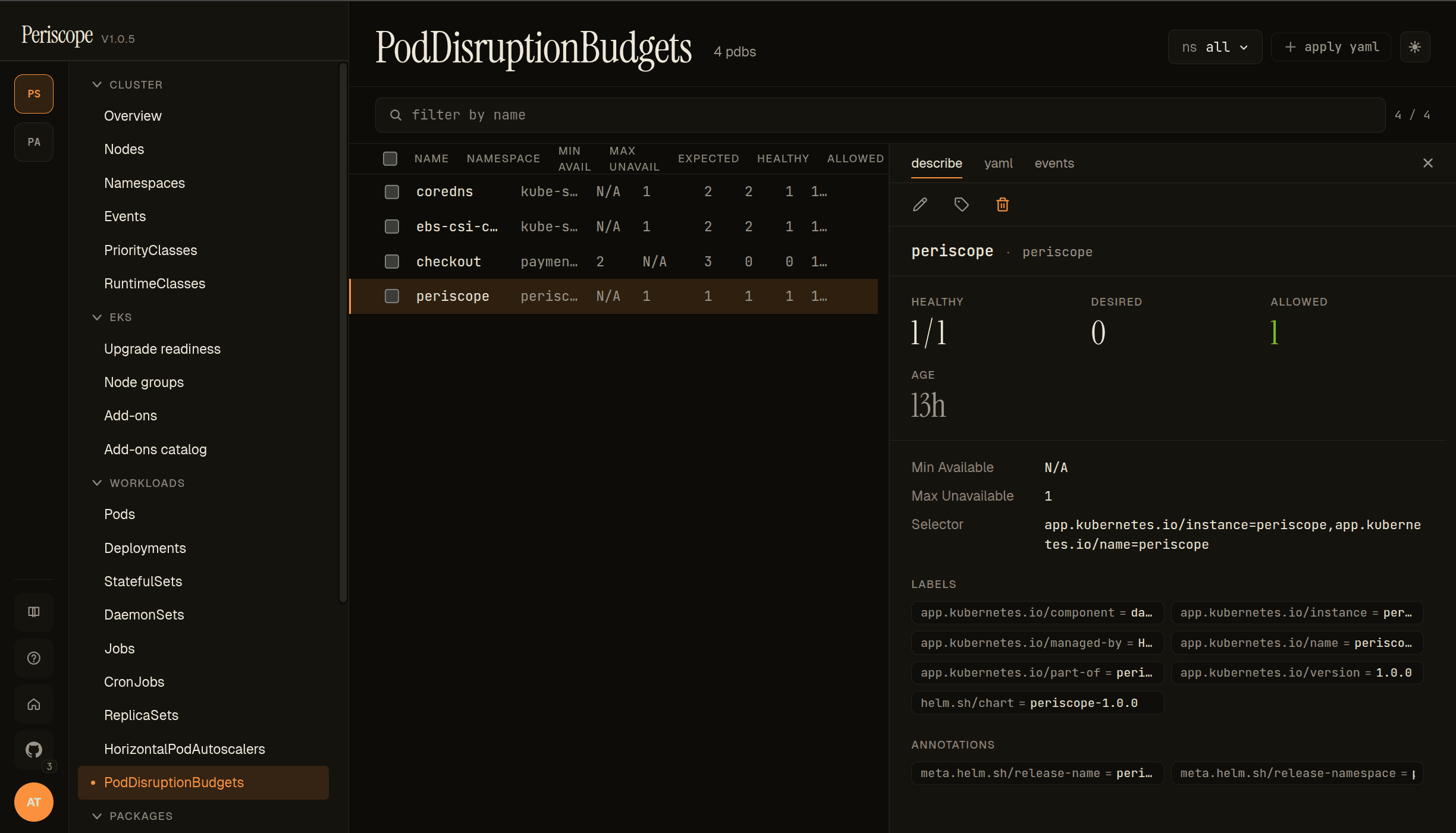
Task: Click the apply yaml button
Action: pyautogui.click(x=1331, y=47)
